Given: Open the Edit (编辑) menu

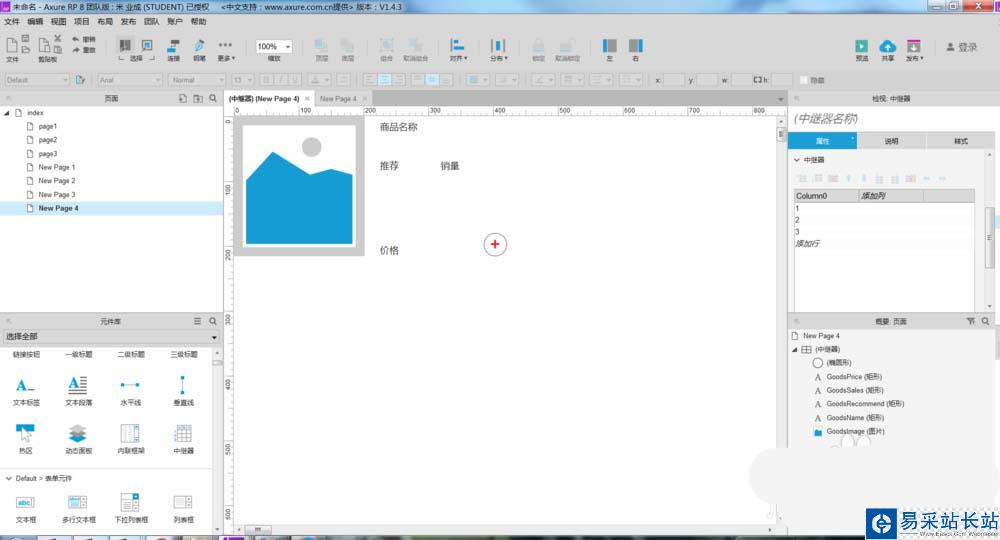Looking at the screenshot, I should [35, 22].
